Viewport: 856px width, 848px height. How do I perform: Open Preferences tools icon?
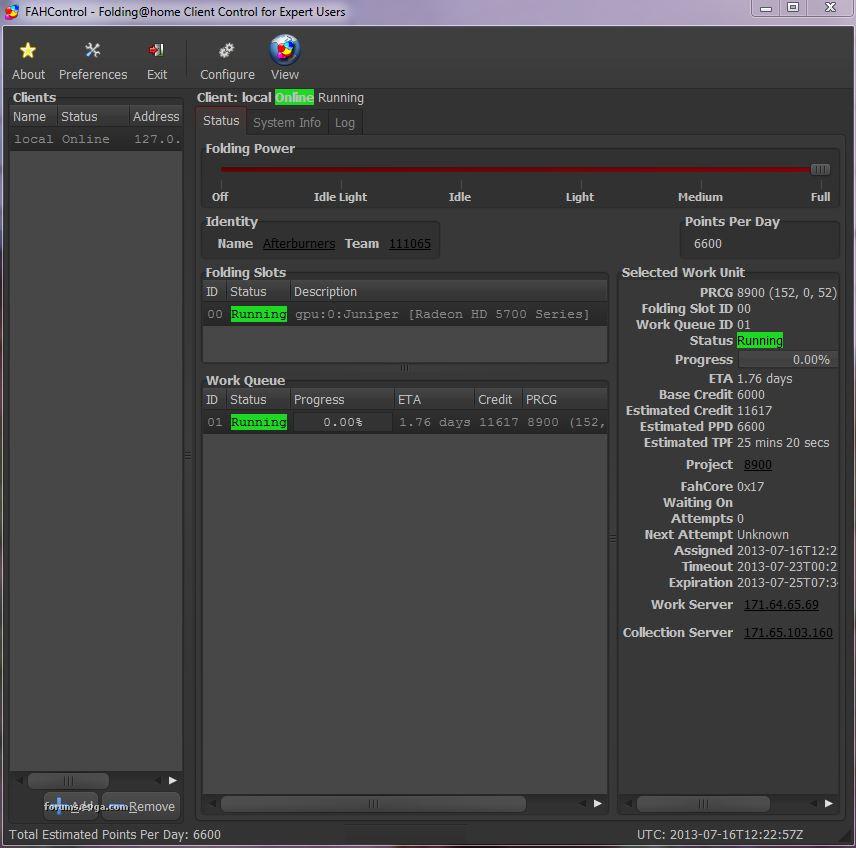93,51
